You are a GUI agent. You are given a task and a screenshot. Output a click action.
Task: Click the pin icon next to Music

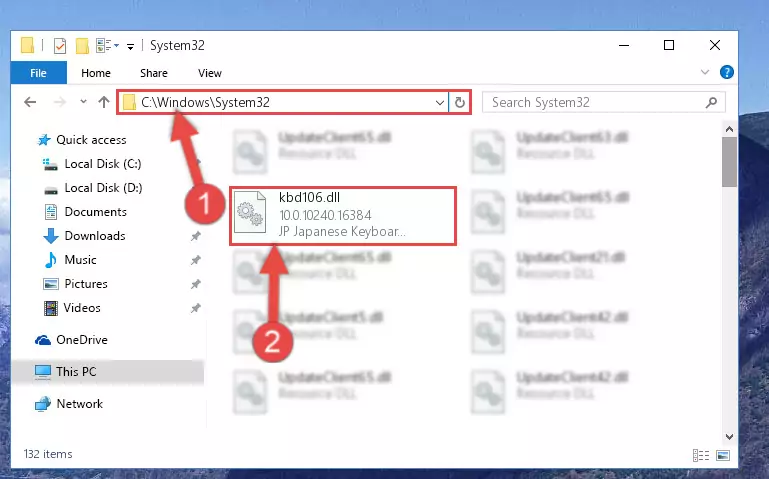(x=196, y=260)
